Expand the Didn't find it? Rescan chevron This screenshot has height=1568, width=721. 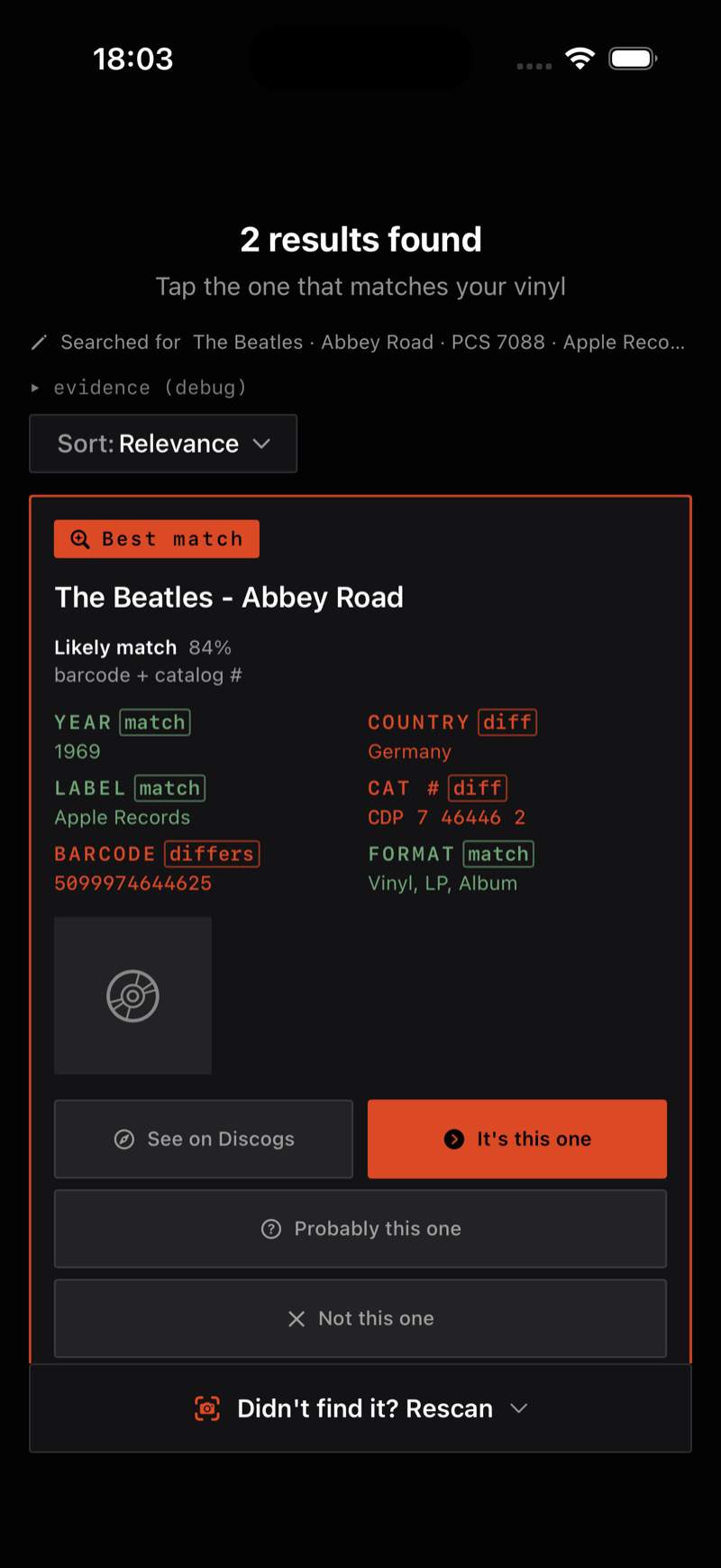[518, 1408]
